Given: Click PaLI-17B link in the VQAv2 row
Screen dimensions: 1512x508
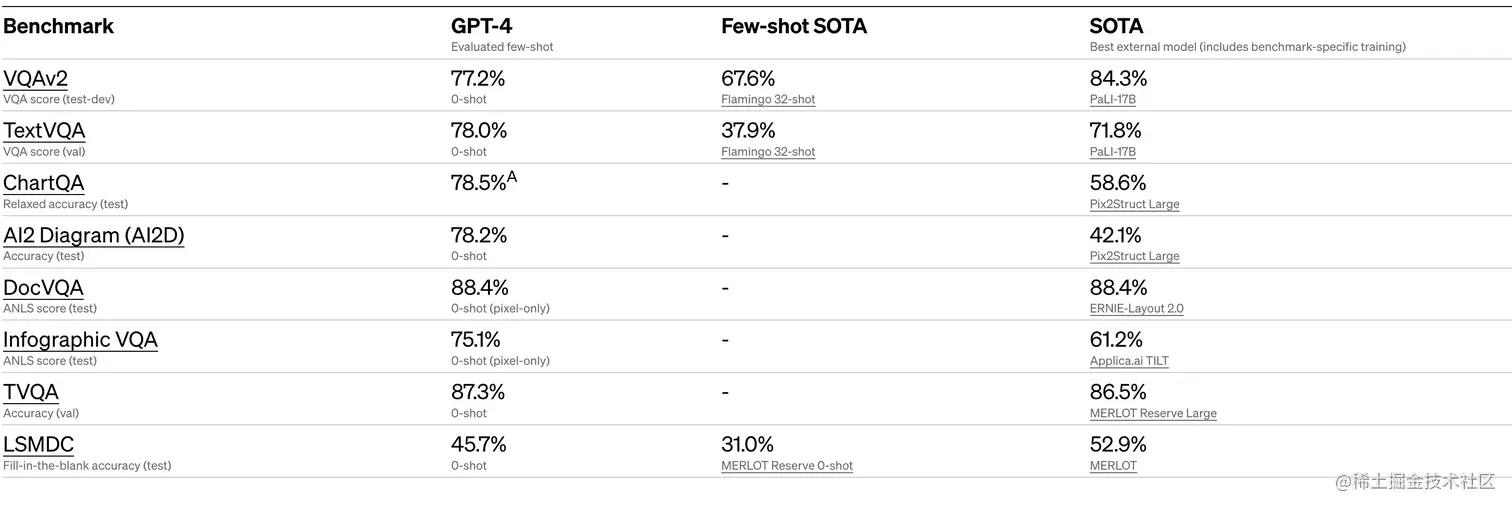Looking at the screenshot, I should click(x=1113, y=100).
